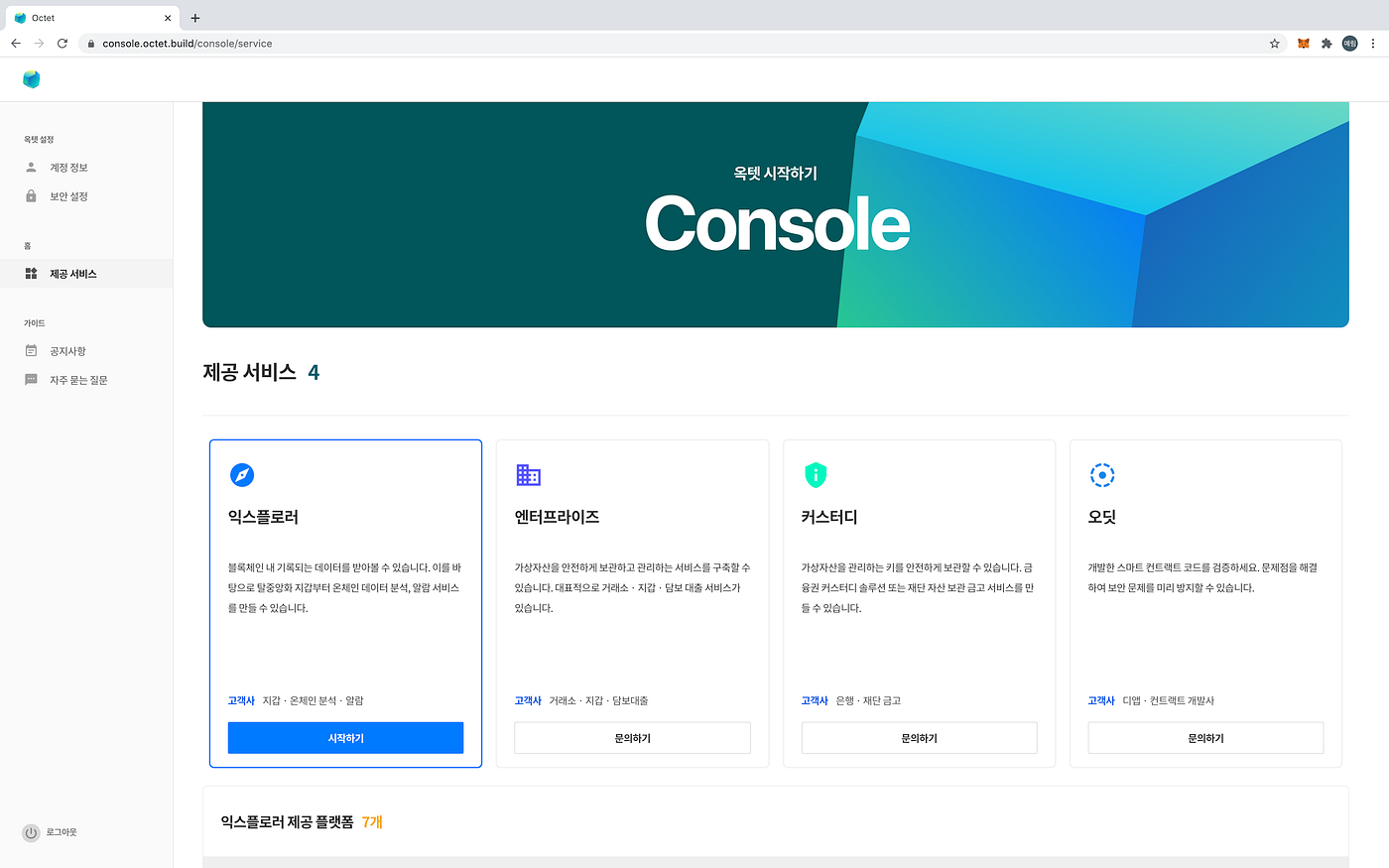Click the 익스플로러 card title
The width and height of the screenshot is (1389, 868).
click(263, 517)
